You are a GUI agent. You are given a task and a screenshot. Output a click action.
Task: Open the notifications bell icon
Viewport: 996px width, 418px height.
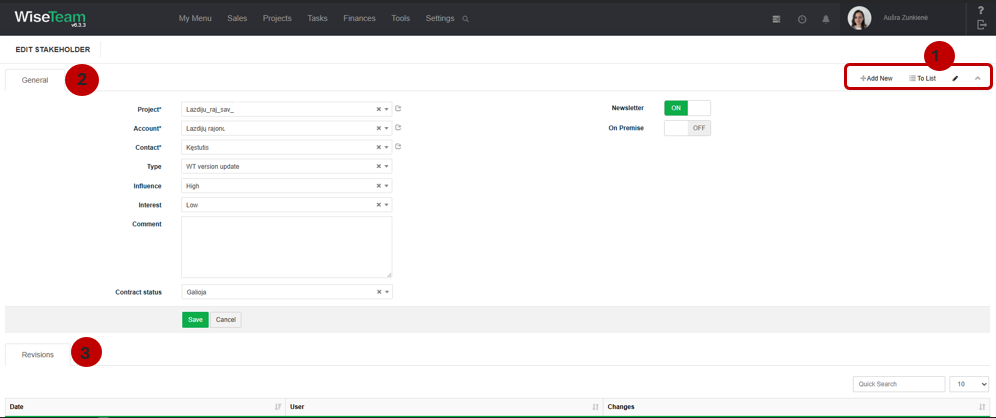(x=826, y=19)
